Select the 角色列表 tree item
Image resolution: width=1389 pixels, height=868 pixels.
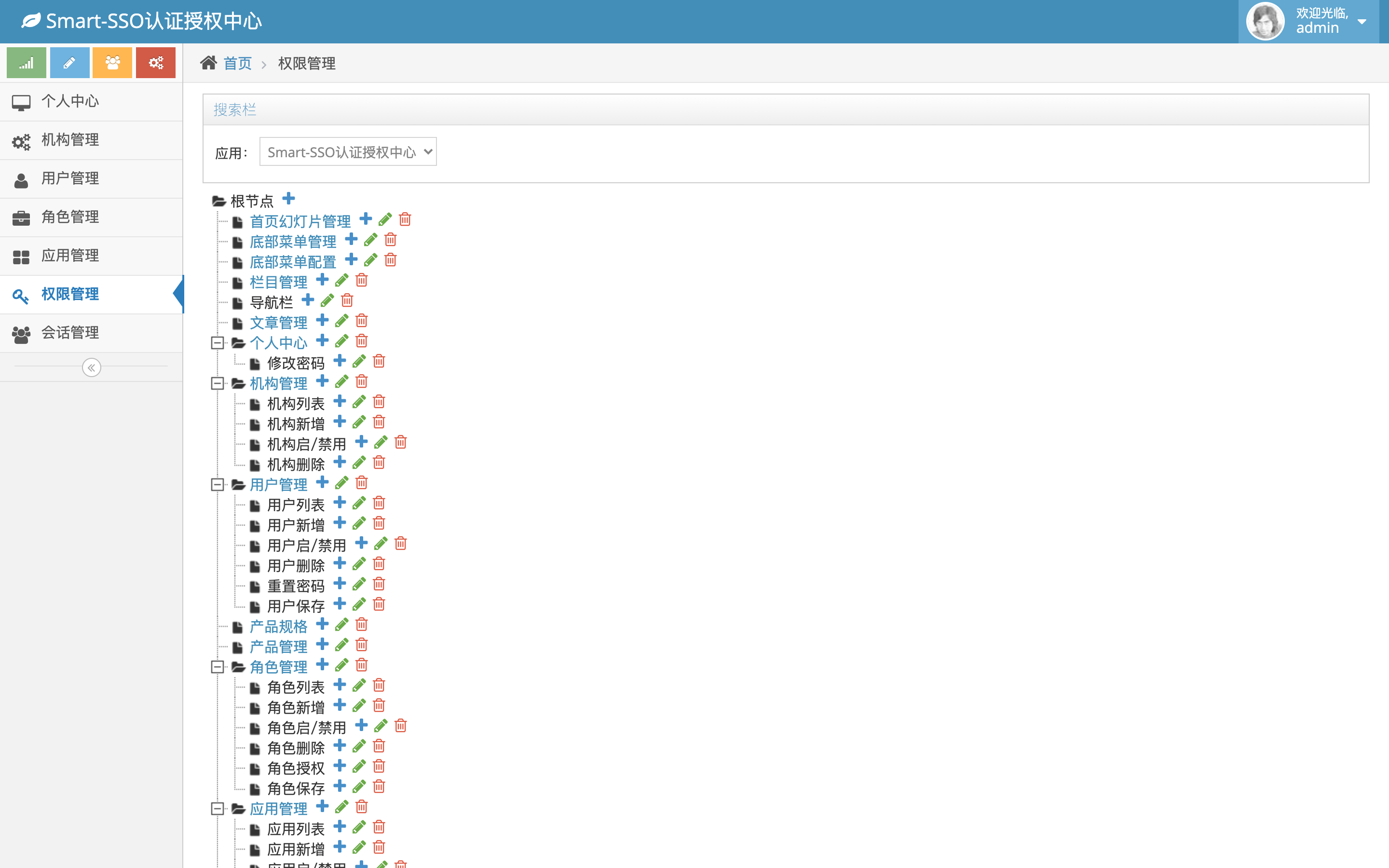coord(296,687)
